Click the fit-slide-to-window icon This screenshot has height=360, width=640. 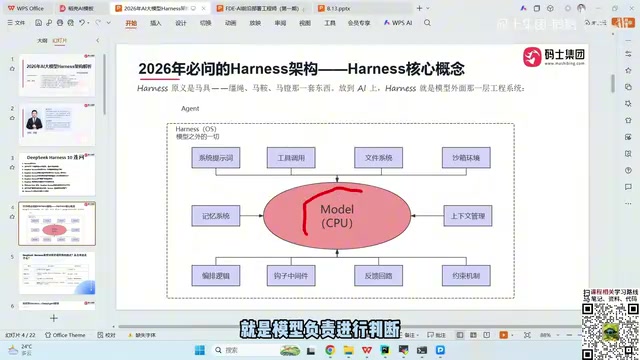[527, 335]
